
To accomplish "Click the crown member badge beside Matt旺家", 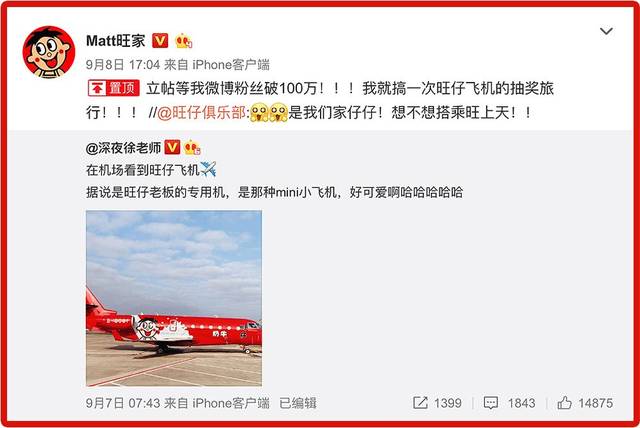I will coord(183,41).
